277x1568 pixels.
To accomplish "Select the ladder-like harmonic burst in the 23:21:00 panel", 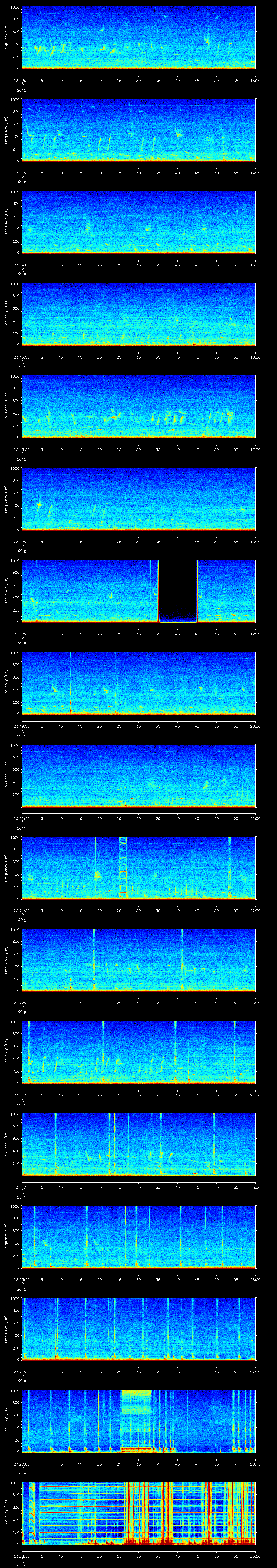I will coord(123,866).
